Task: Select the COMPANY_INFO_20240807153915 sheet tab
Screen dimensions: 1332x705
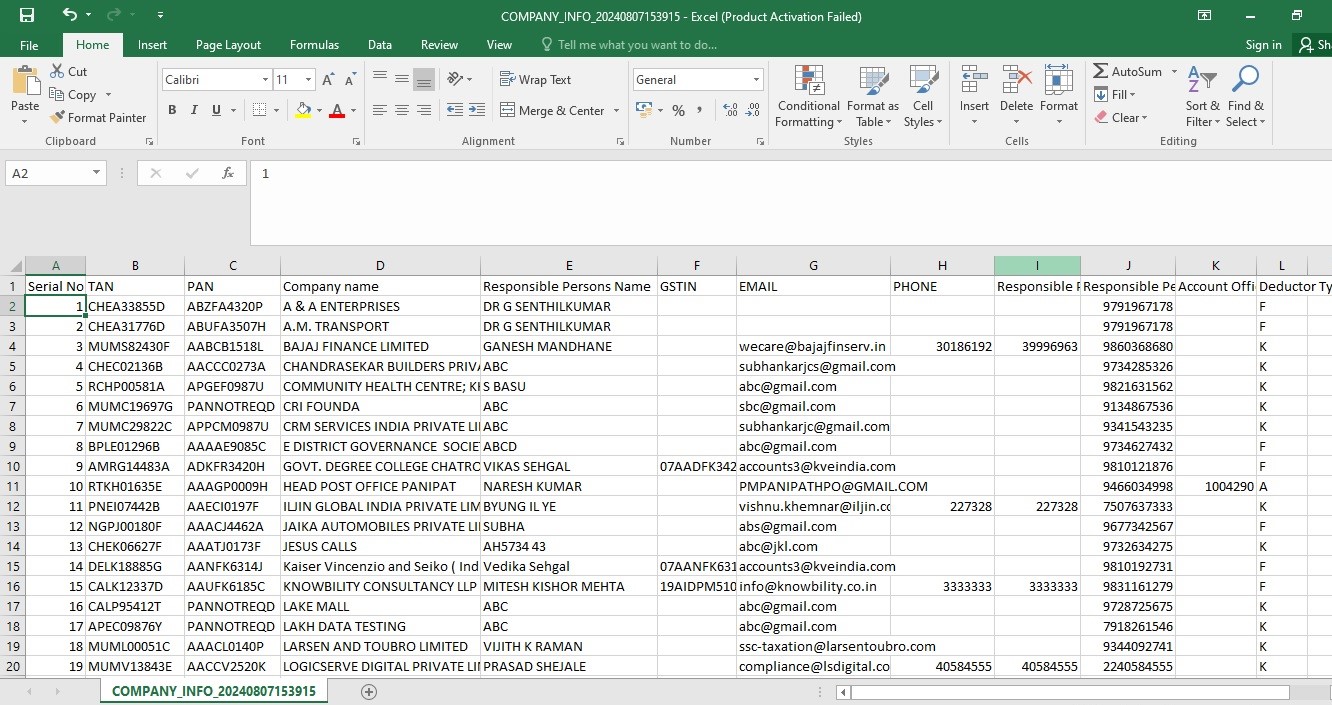Action: 214,691
